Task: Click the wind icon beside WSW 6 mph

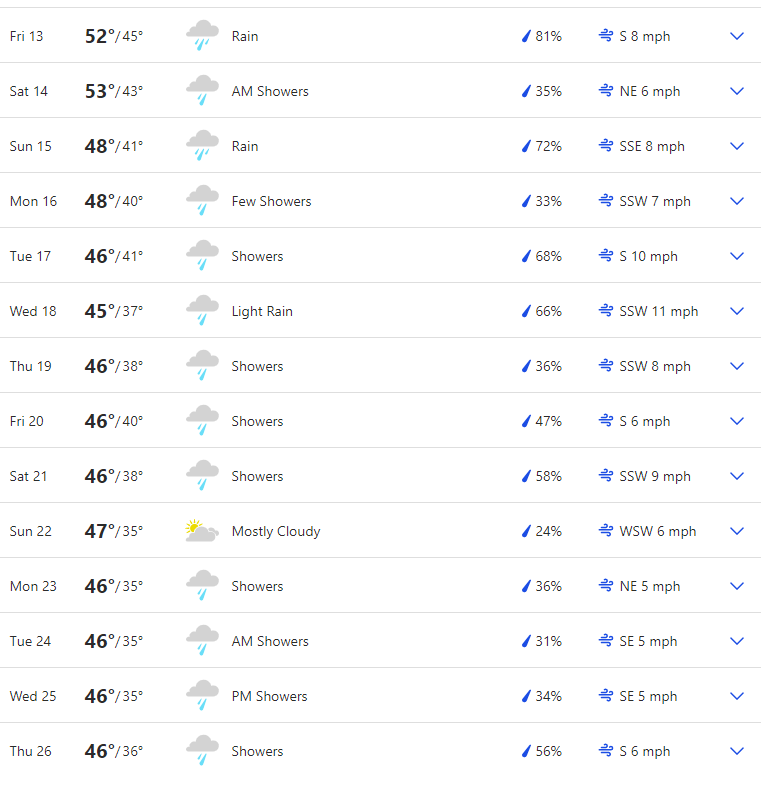Action: [606, 531]
